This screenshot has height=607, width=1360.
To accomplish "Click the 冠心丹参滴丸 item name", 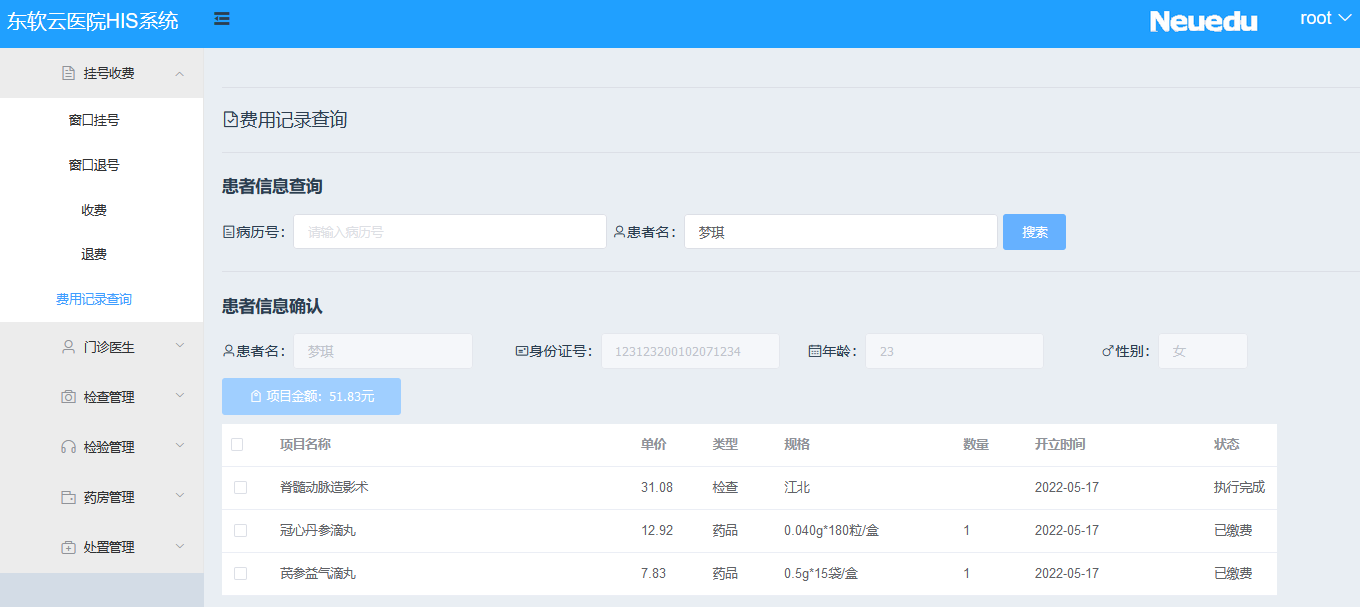I will point(318,531).
